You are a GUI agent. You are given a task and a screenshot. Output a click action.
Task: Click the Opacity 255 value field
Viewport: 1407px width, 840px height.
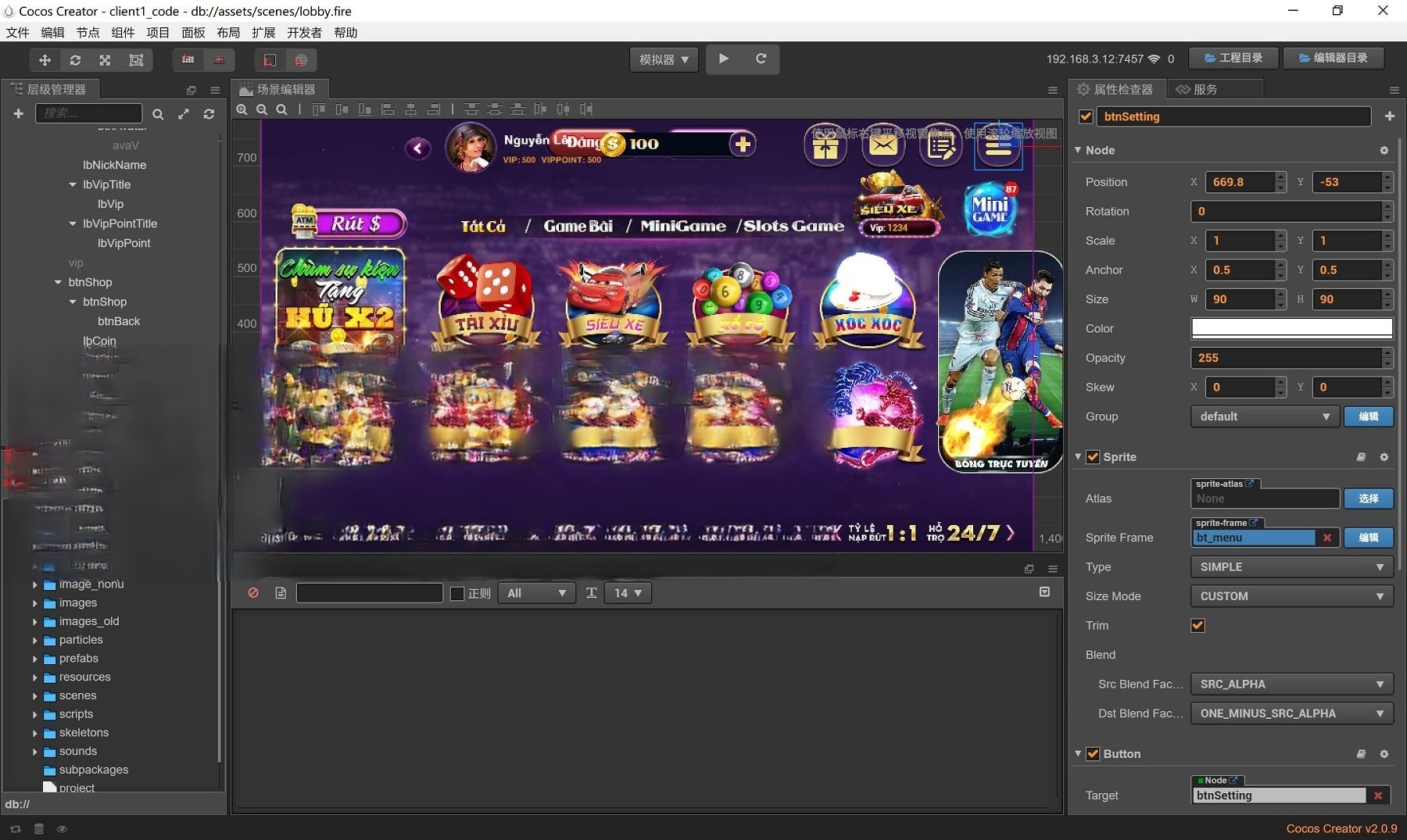(x=1286, y=358)
